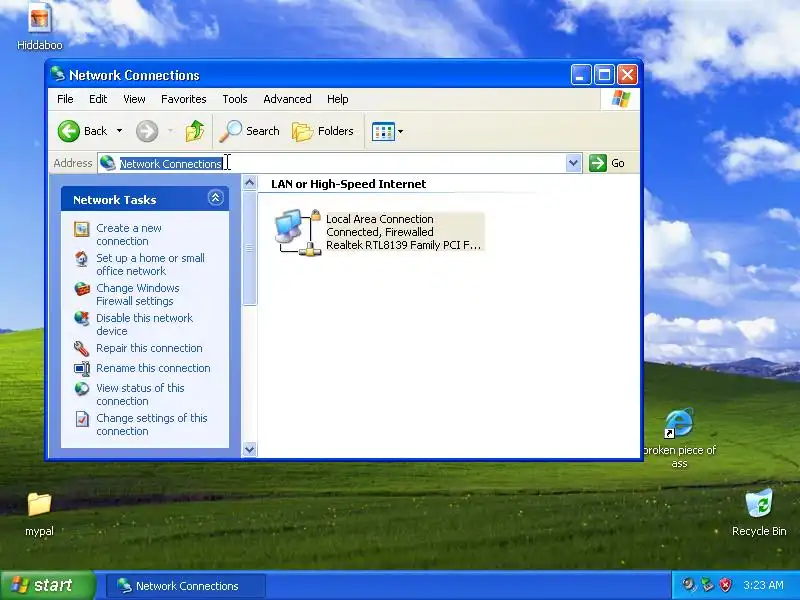The image size is (800, 600).
Task: Open the Views dropdown arrow
Action: [401, 132]
